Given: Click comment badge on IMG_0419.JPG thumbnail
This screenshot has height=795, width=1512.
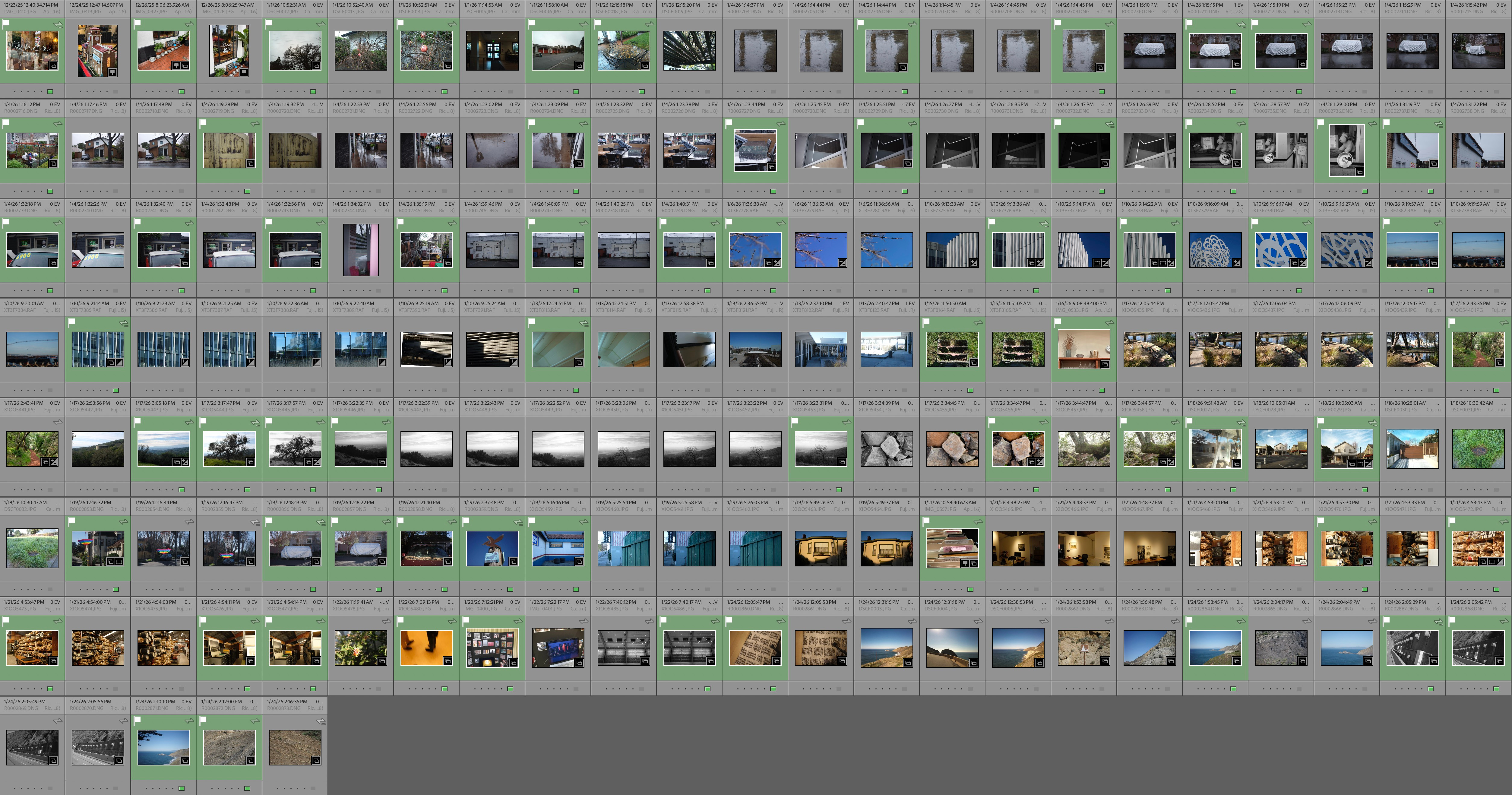Looking at the screenshot, I should [112, 73].
